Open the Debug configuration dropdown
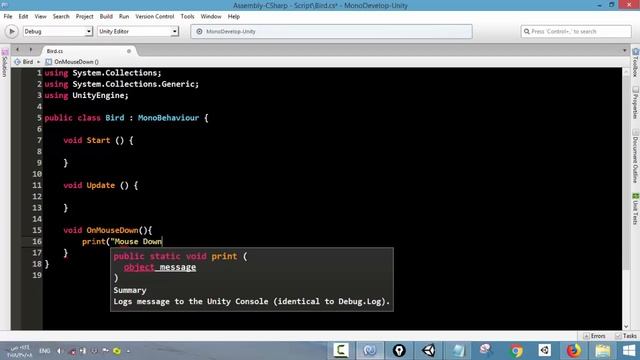640x360 pixels. pos(58,31)
